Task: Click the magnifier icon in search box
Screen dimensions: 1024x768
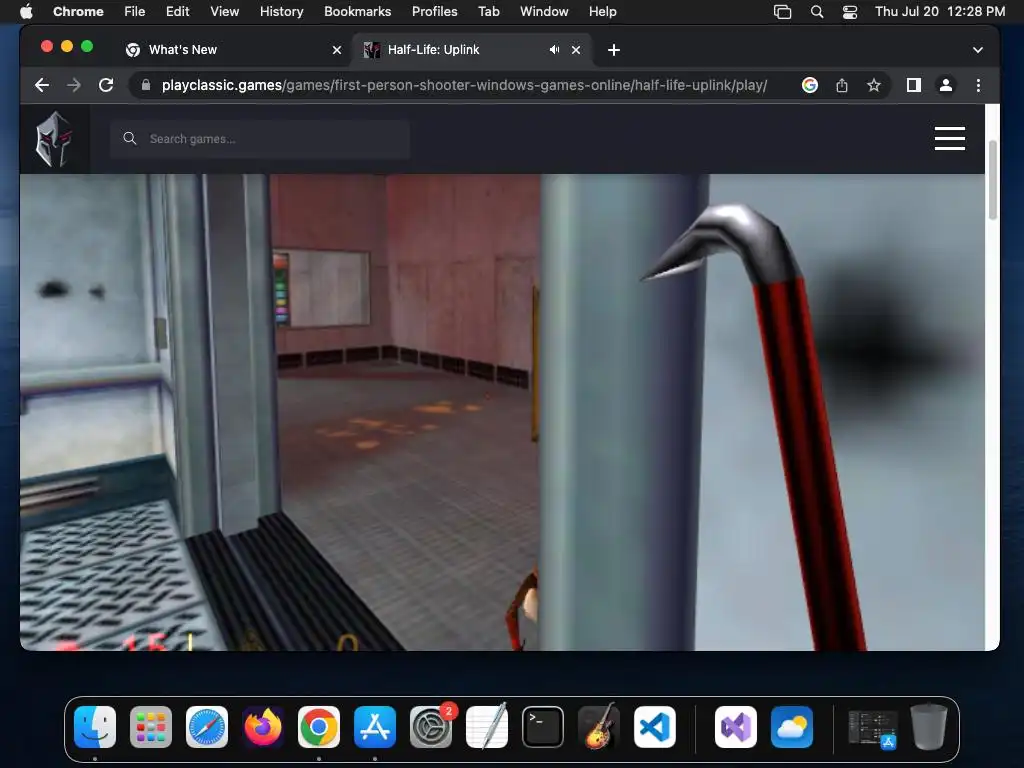Action: pyautogui.click(x=130, y=138)
